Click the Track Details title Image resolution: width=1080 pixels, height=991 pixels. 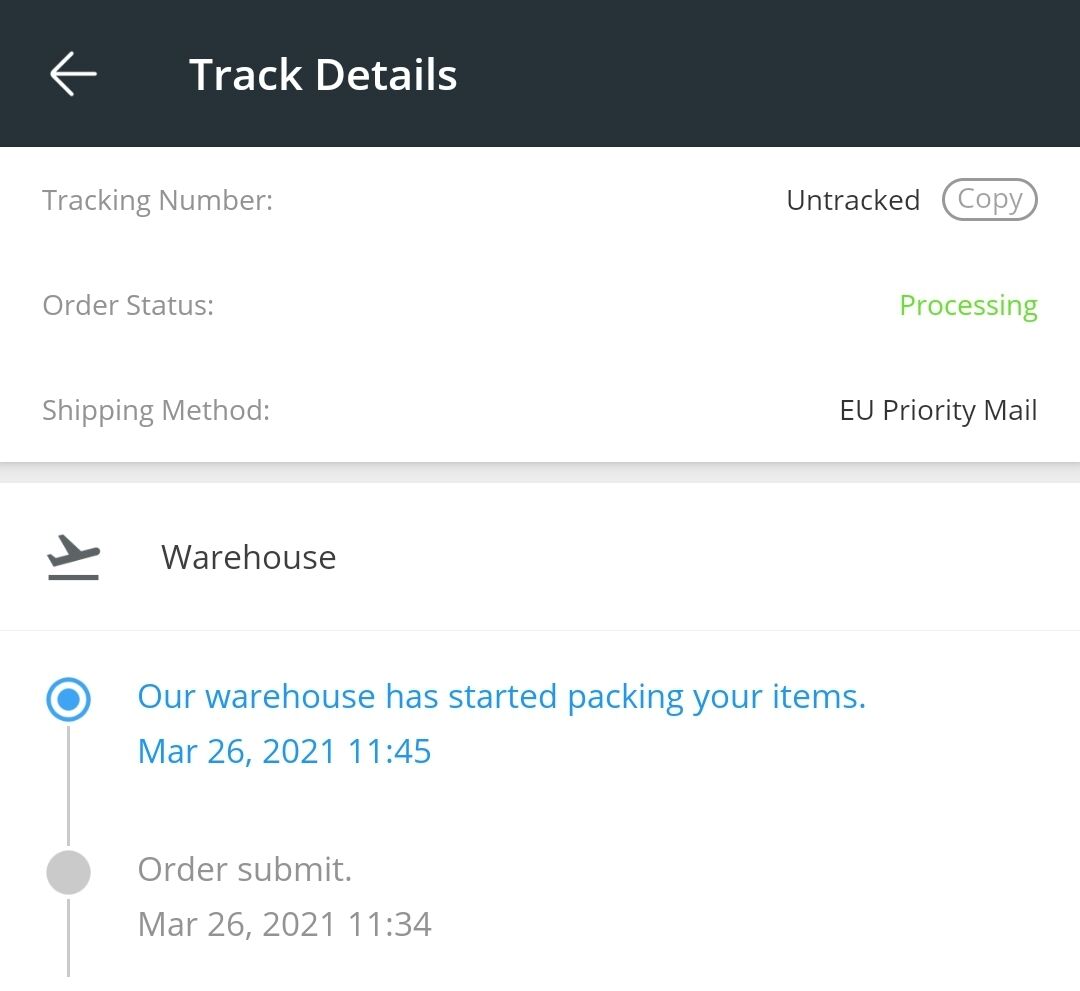tap(323, 74)
